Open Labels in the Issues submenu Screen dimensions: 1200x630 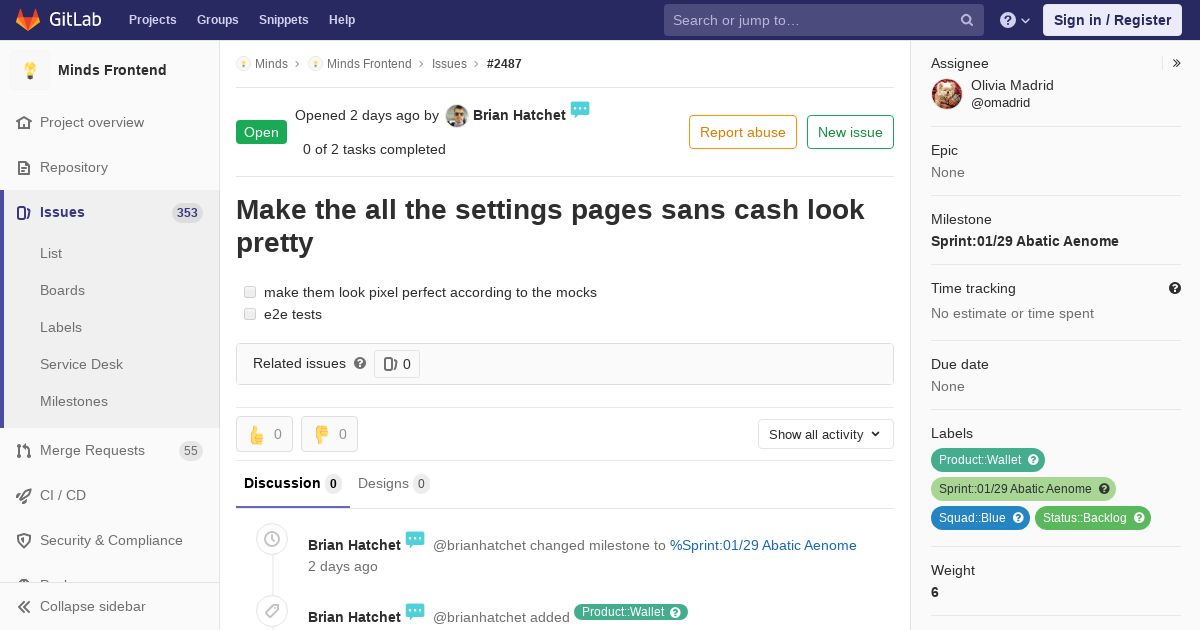click(61, 327)
